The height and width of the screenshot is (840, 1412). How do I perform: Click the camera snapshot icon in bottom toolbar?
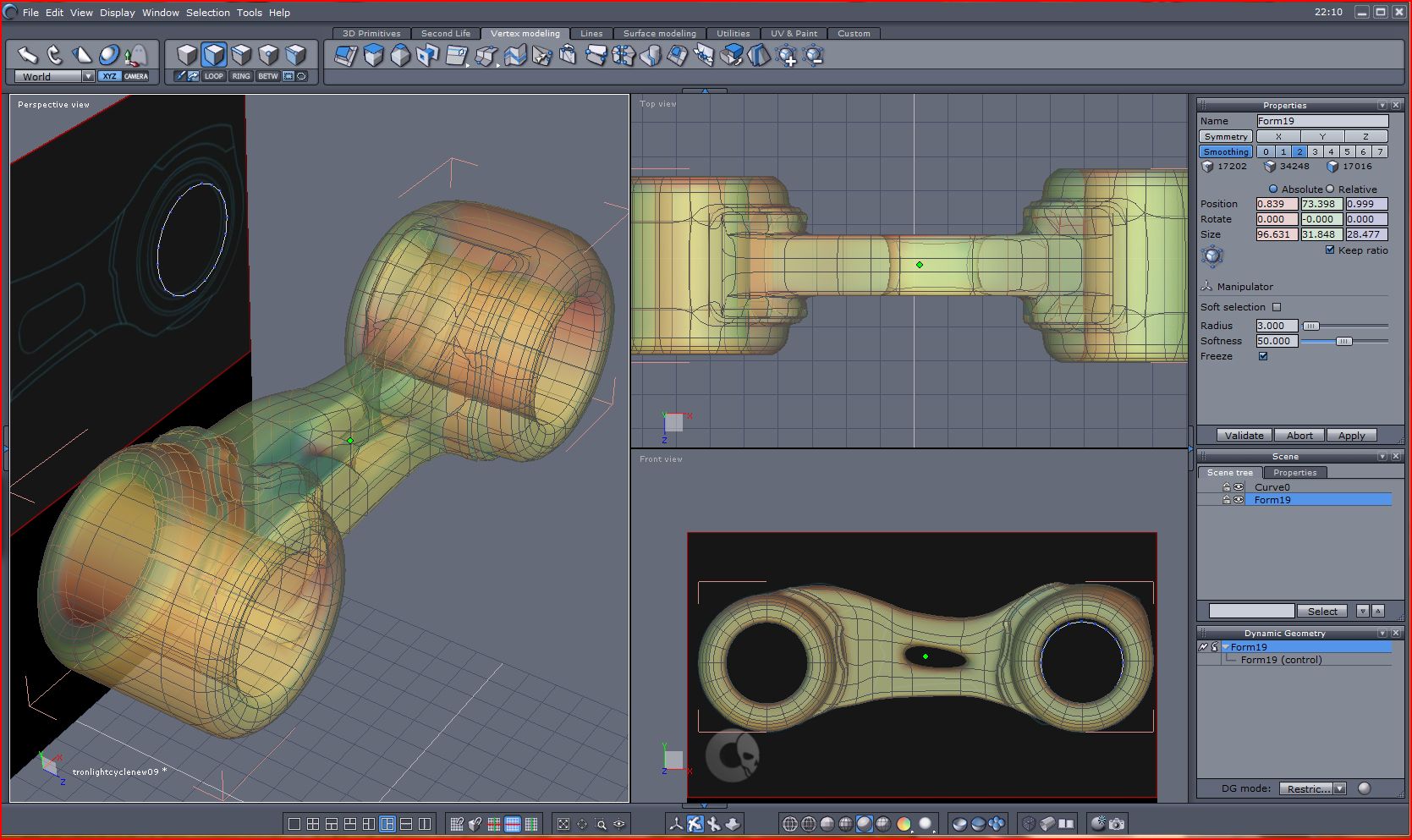click(1117, 823)
